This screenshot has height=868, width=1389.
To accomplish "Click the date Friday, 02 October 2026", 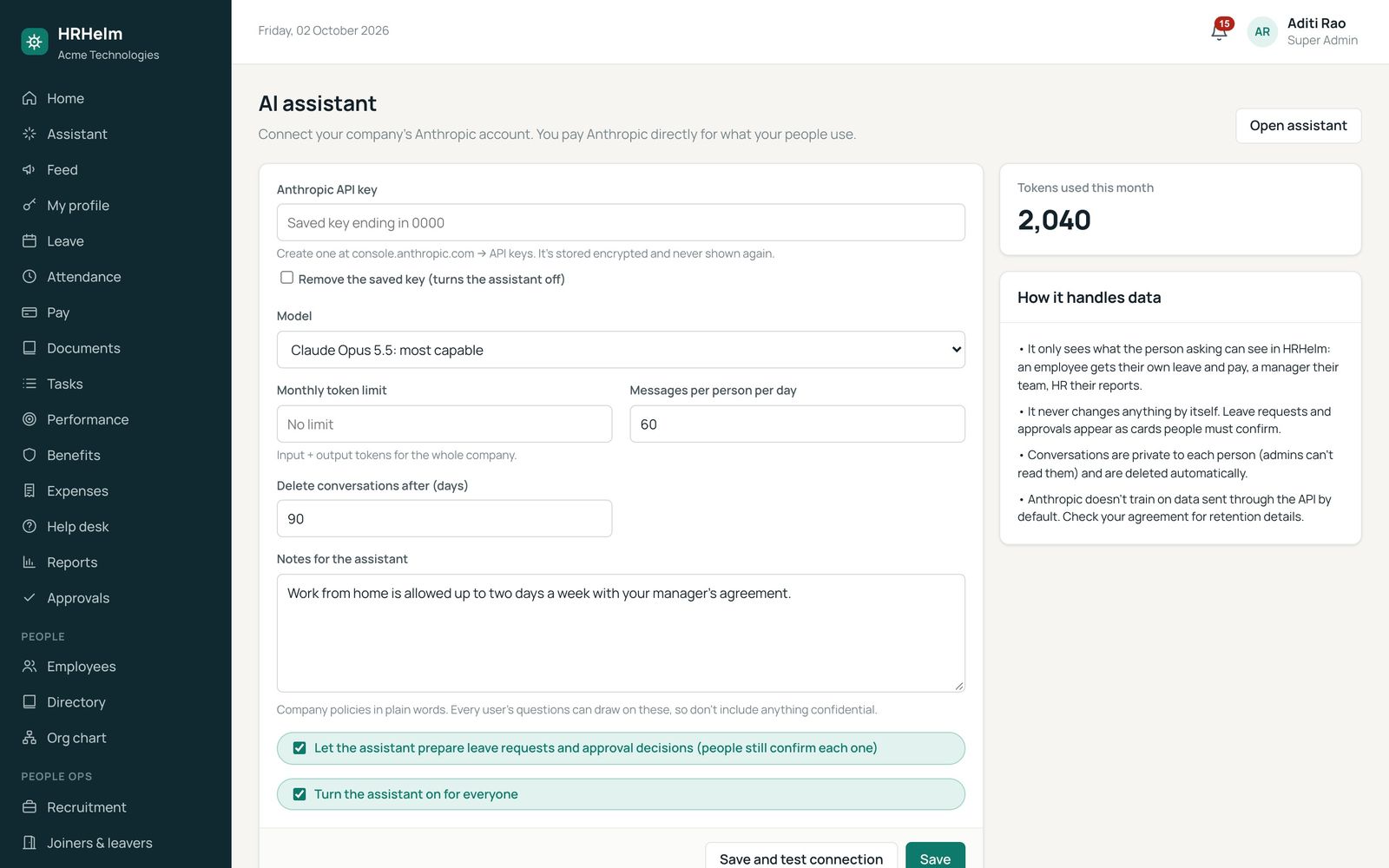I will pos(323,30).
